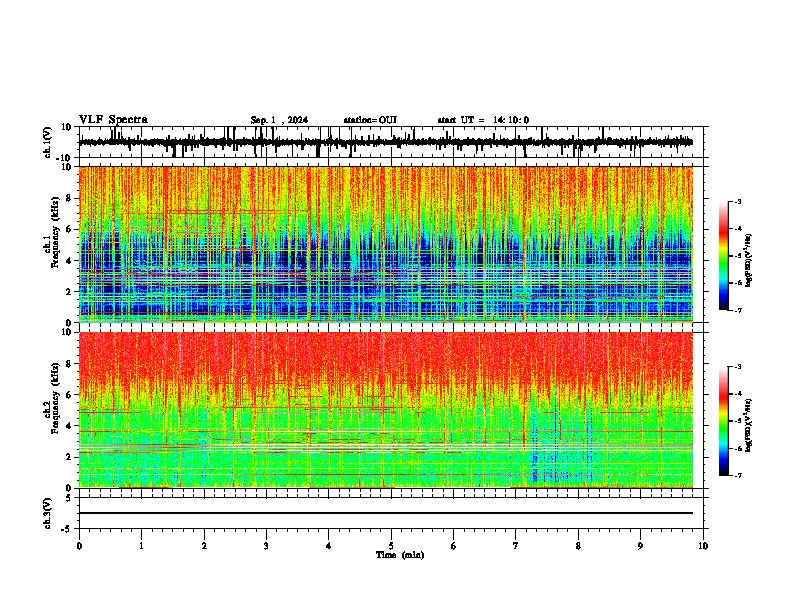
Task: Click the "ch.1(V)" waveform axis label
Action: pyautogui.click(x=47, y=142)
